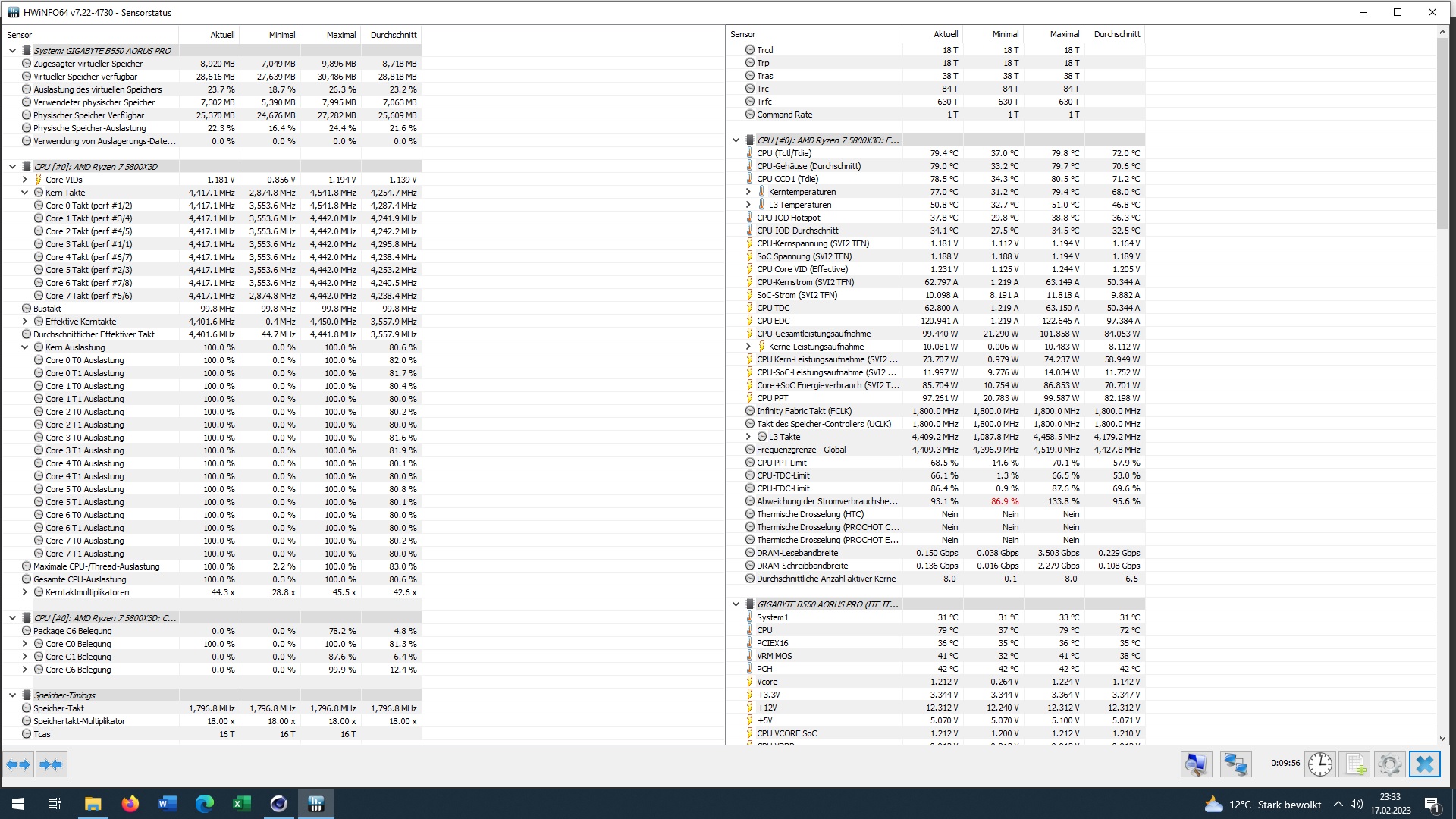Open the summary window via the monitor magnifier icon
This screenshot has height=819, width=1456.
[x=1196, y=764]
